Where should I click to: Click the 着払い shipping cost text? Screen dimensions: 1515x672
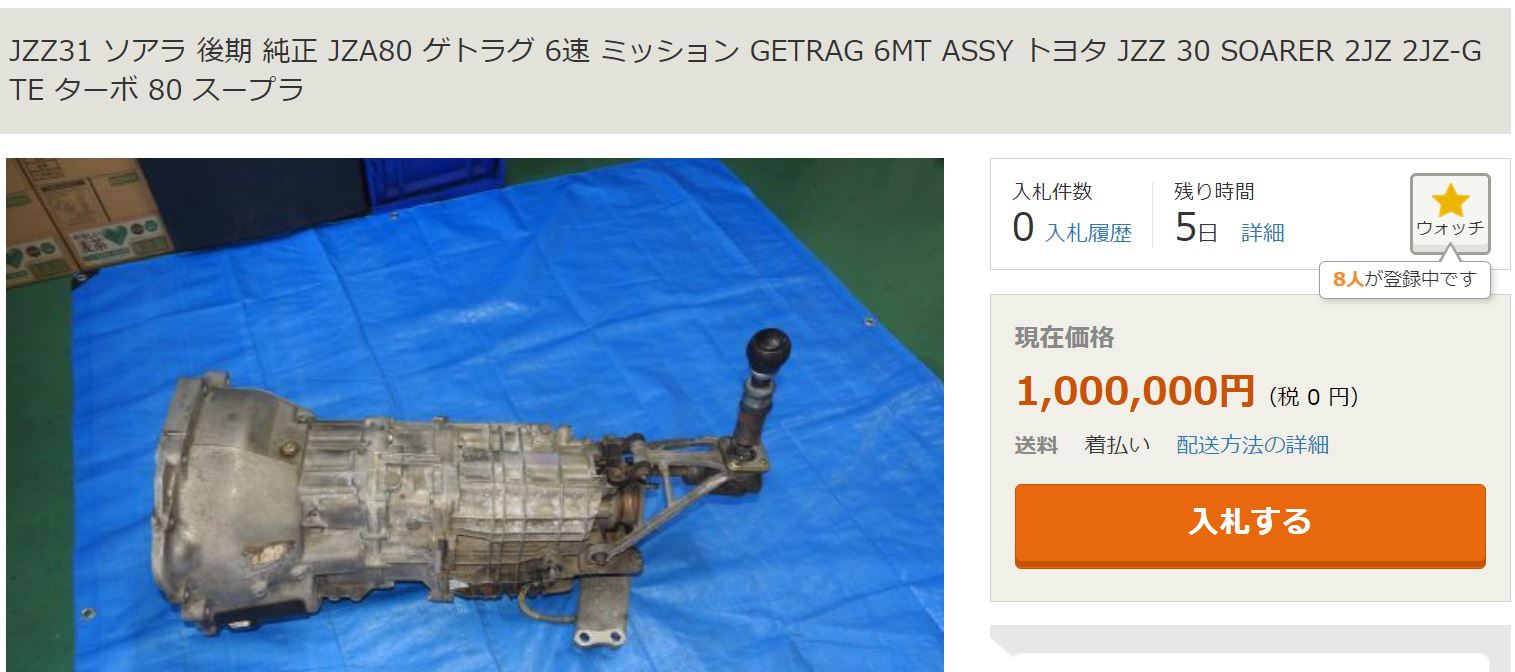point(1118,445)
